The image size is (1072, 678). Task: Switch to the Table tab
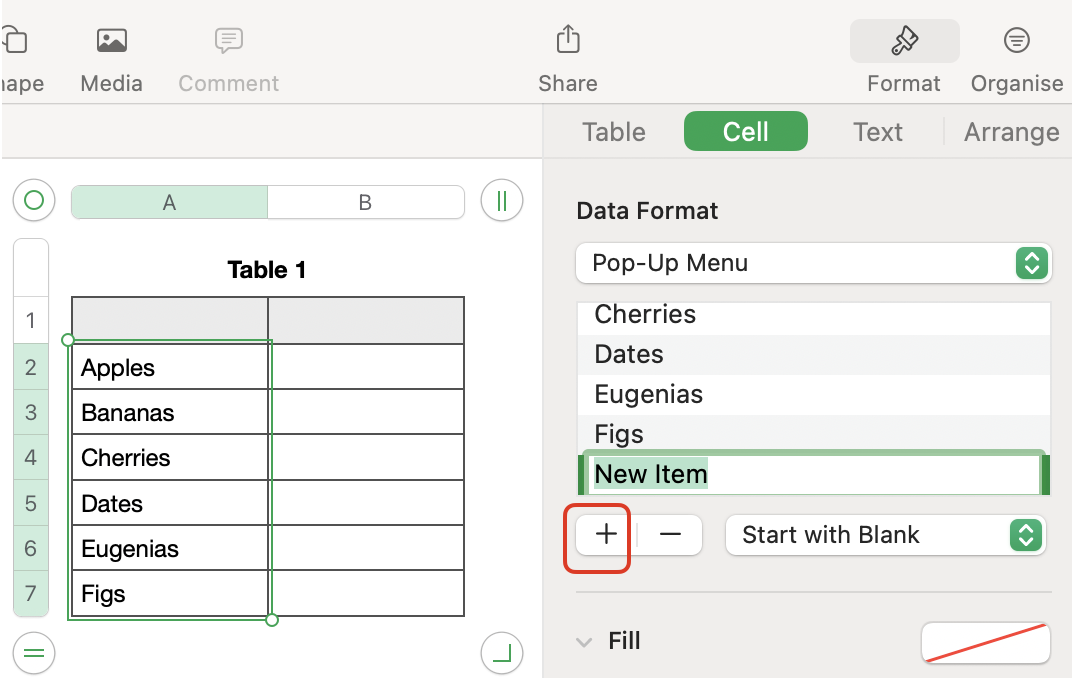pyautogui.click(x=614, y=132)
